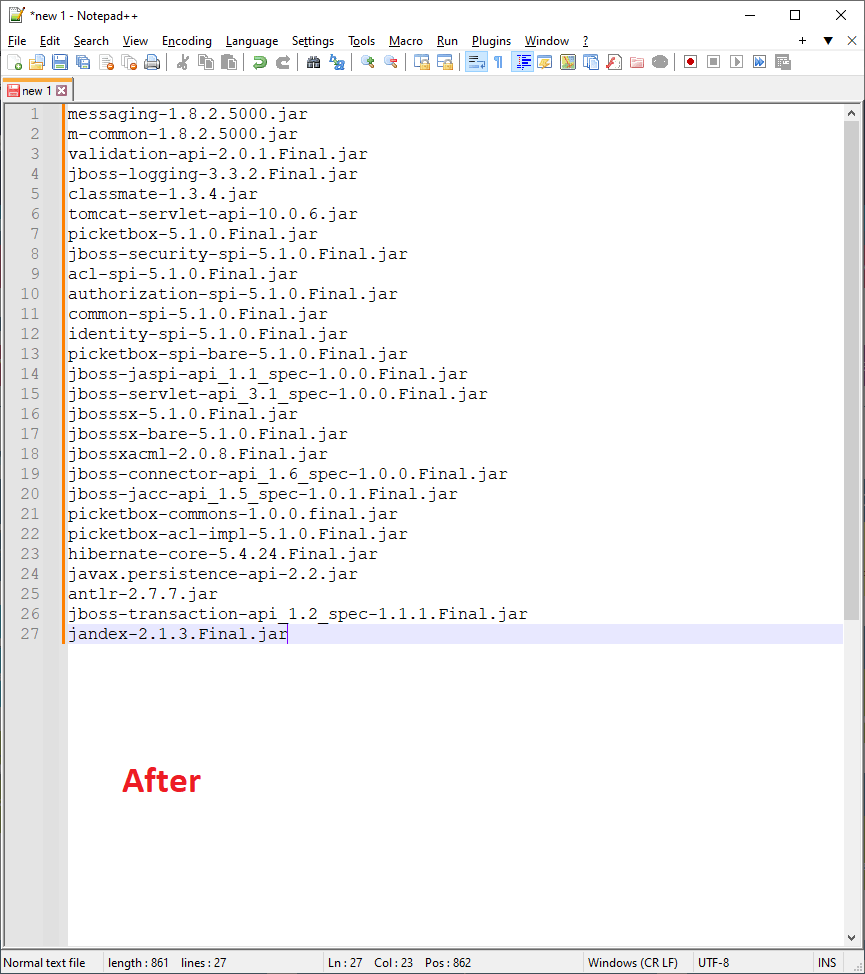This screenshot has height=974, width=865.
Task: Click the dark dropdown arrow near the tab bar
Action: pyautogui.click(x=827, y=41)
